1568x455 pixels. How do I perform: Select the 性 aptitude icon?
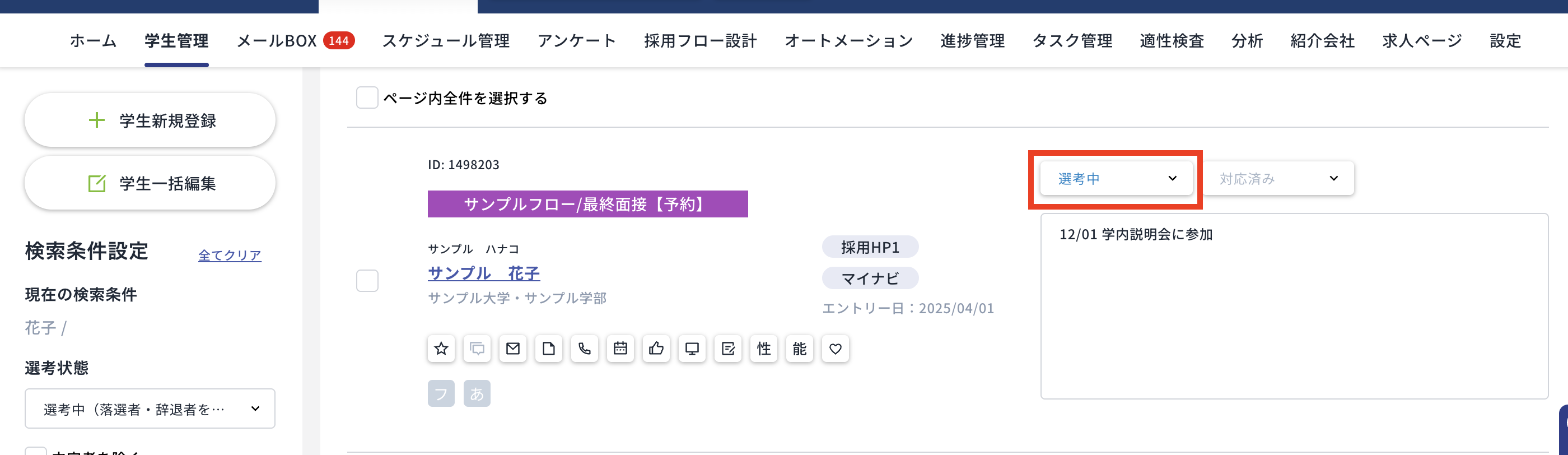click(x=763, y=349)
